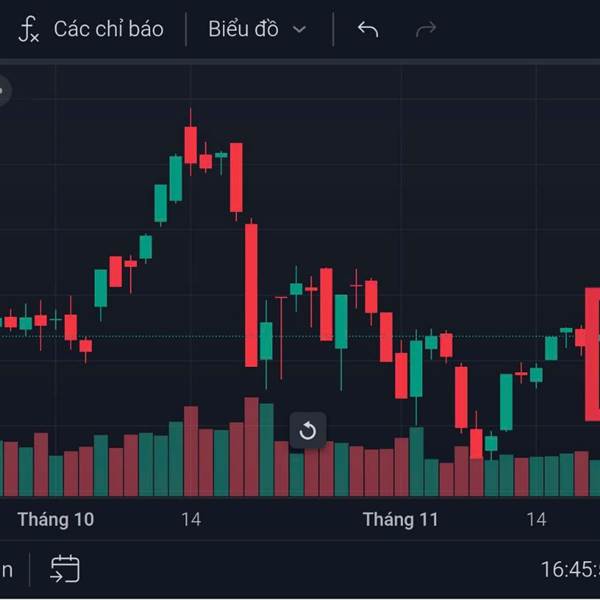
Task: Expand the chevron beside Biểu đồ
Action: click(299, 30)
